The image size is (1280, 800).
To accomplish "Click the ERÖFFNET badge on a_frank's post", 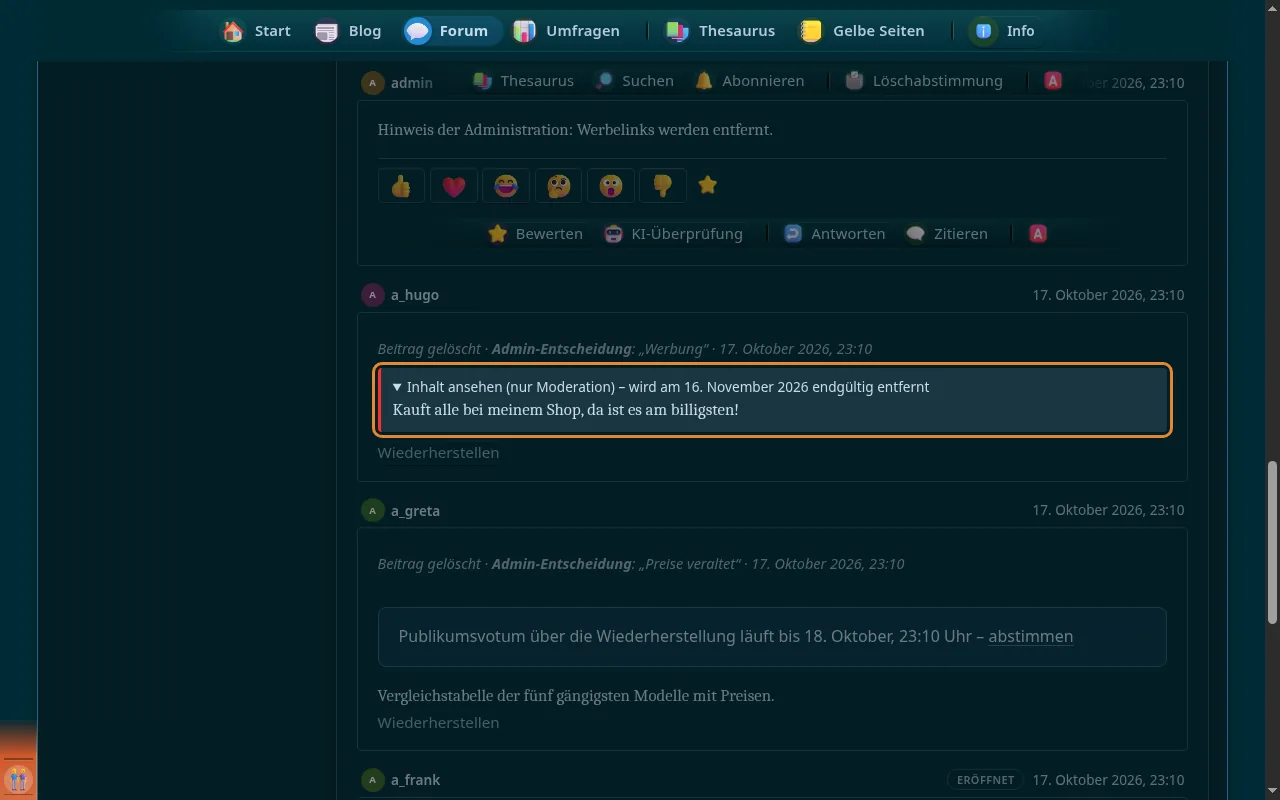I will point(985,779).
